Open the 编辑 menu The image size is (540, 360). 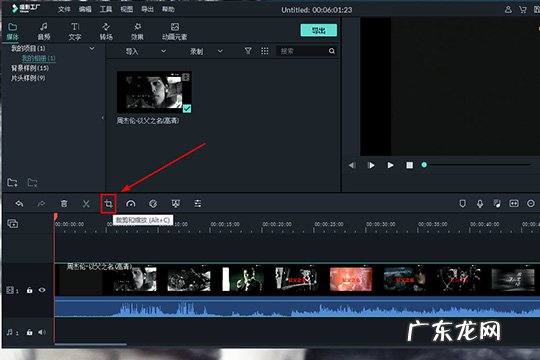pos(85,9)
